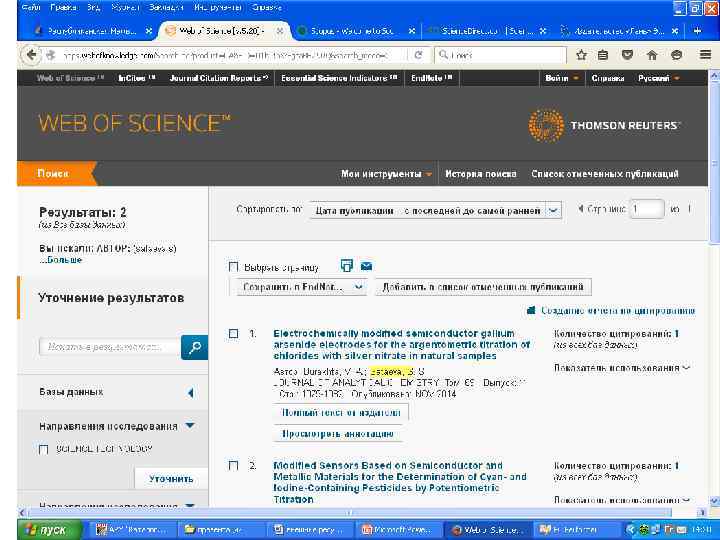Open Essential Science Indicators menu item
720x540 pixels.
pyautogui.click(x=339, y=79)
